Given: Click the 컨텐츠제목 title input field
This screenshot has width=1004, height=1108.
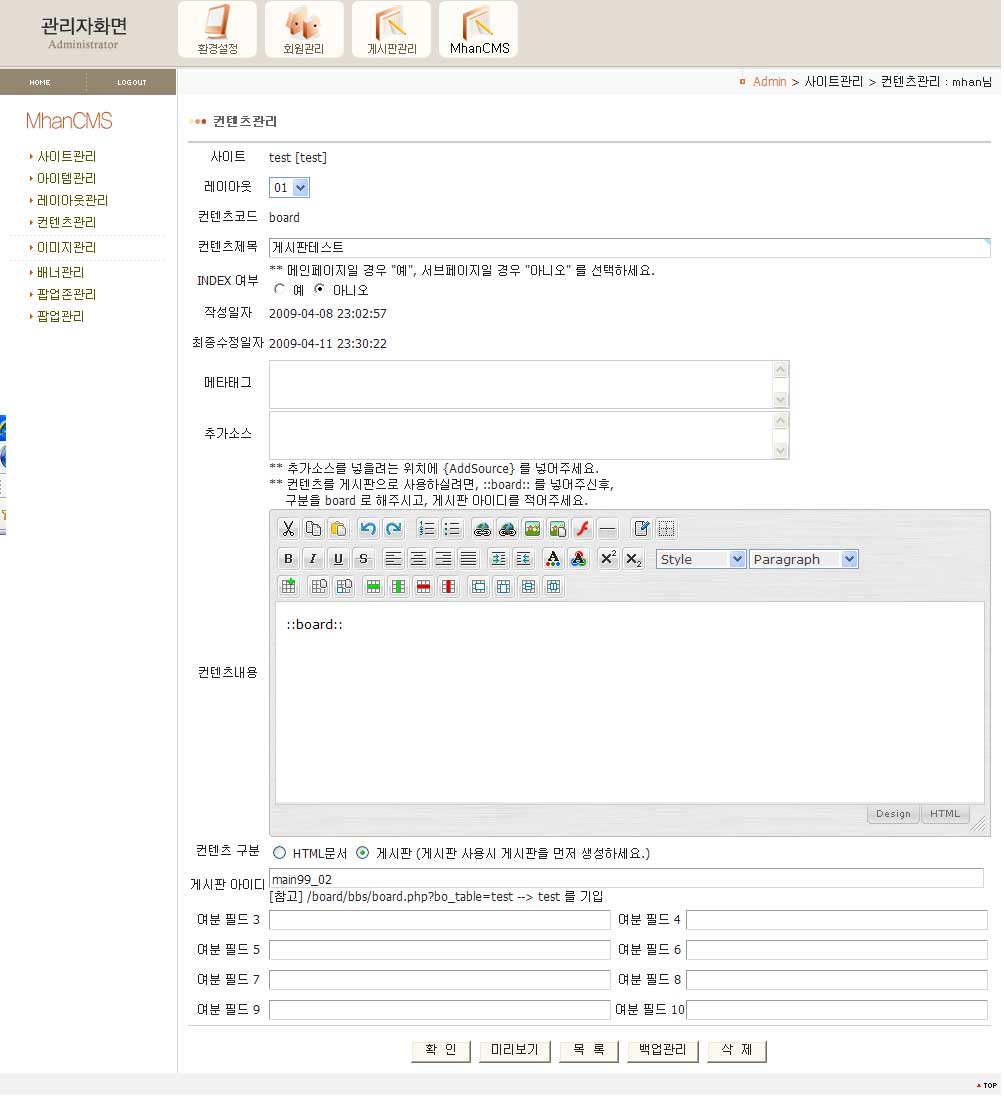Looking at the screenshot, I should (628, 247).
